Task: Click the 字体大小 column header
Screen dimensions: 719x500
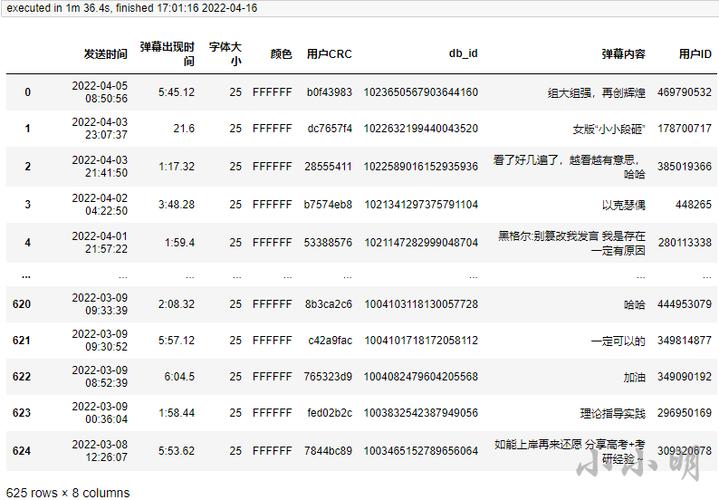Action: (x=225, y=54)
